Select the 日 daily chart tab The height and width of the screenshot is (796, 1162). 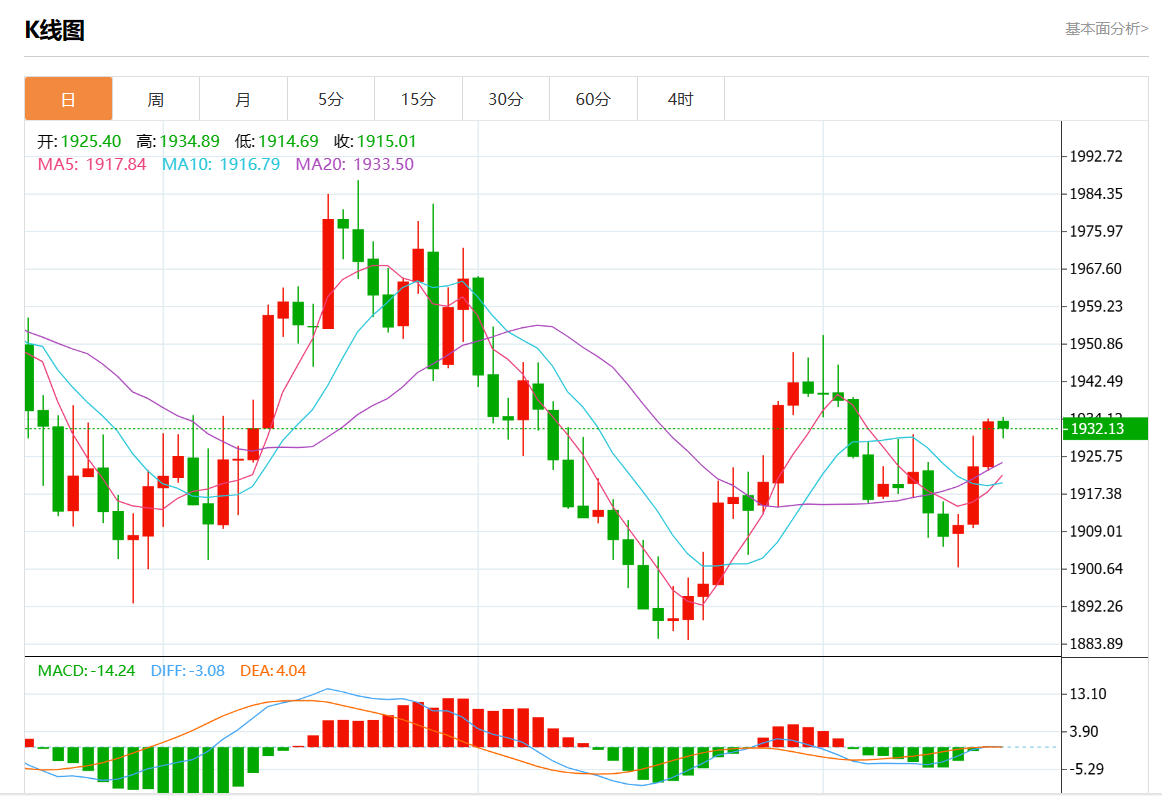tap(68, 99)
